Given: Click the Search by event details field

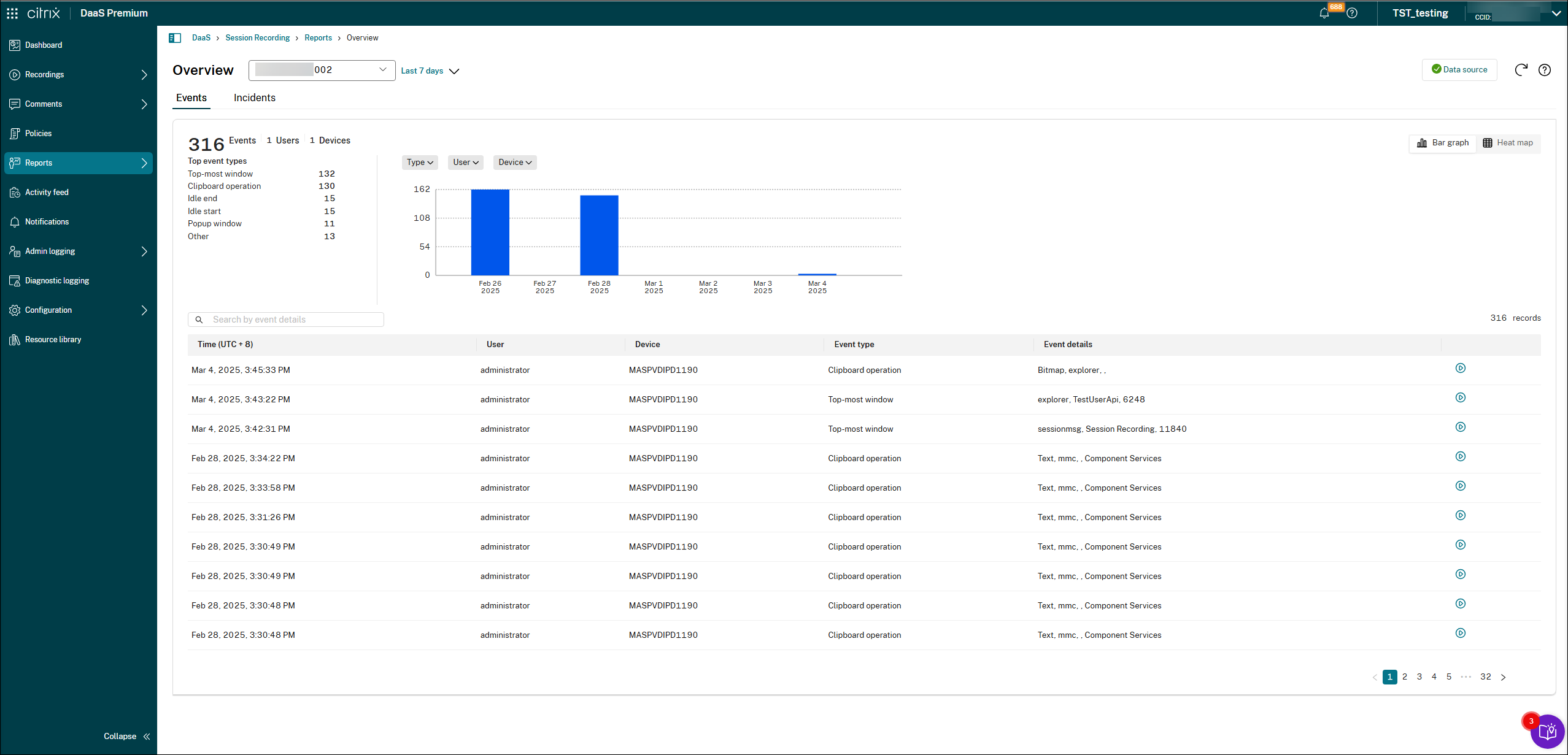Looking at the screenshot, I should point(286,320).
